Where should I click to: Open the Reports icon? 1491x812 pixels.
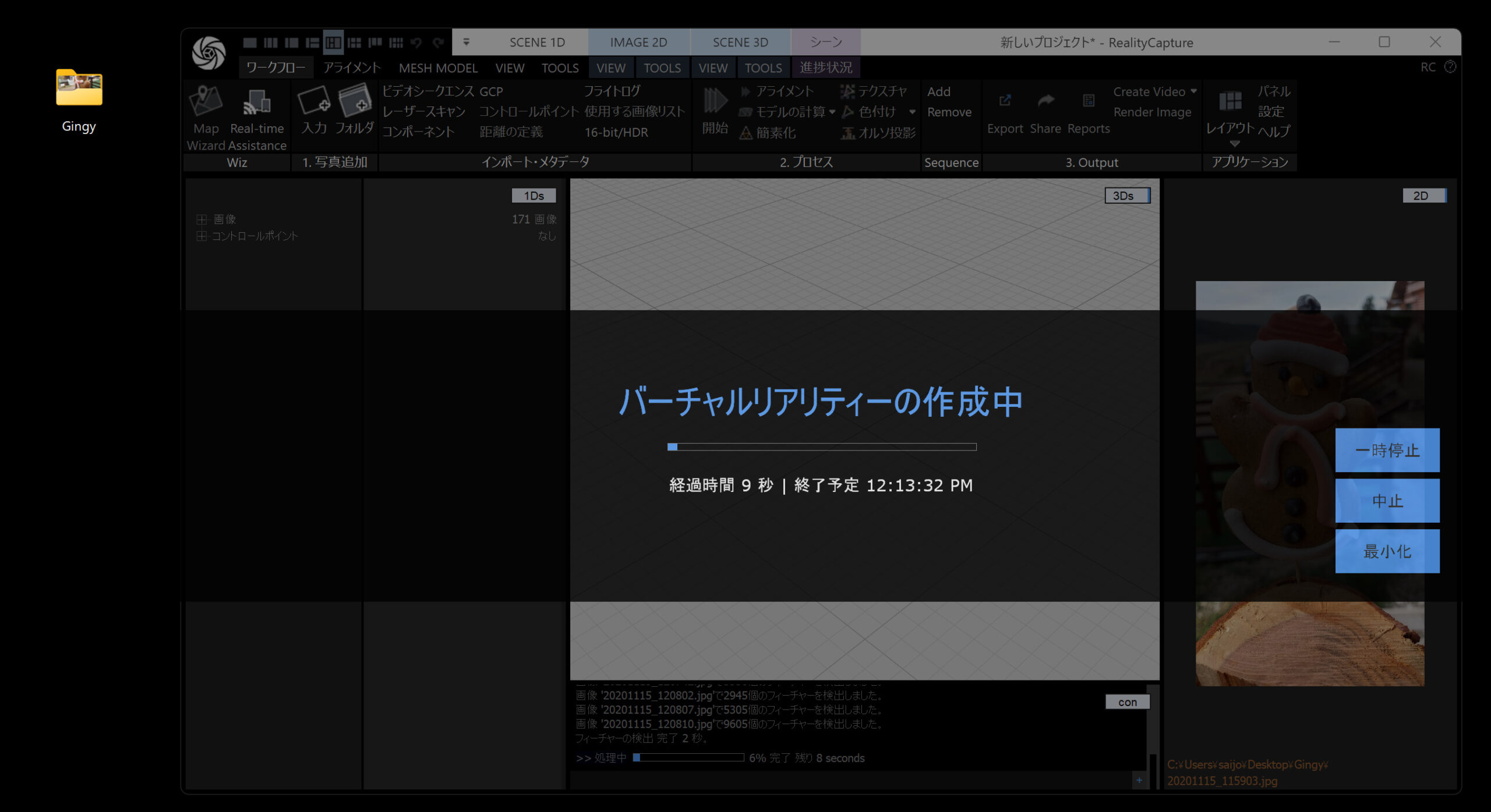1088,101
